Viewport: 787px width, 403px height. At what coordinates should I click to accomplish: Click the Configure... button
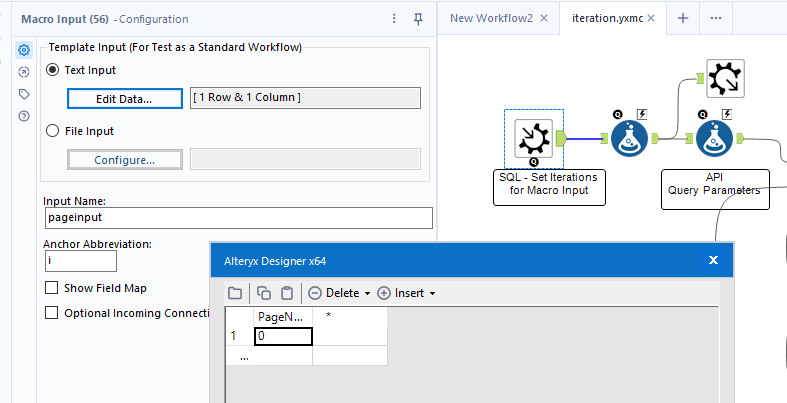124,160
